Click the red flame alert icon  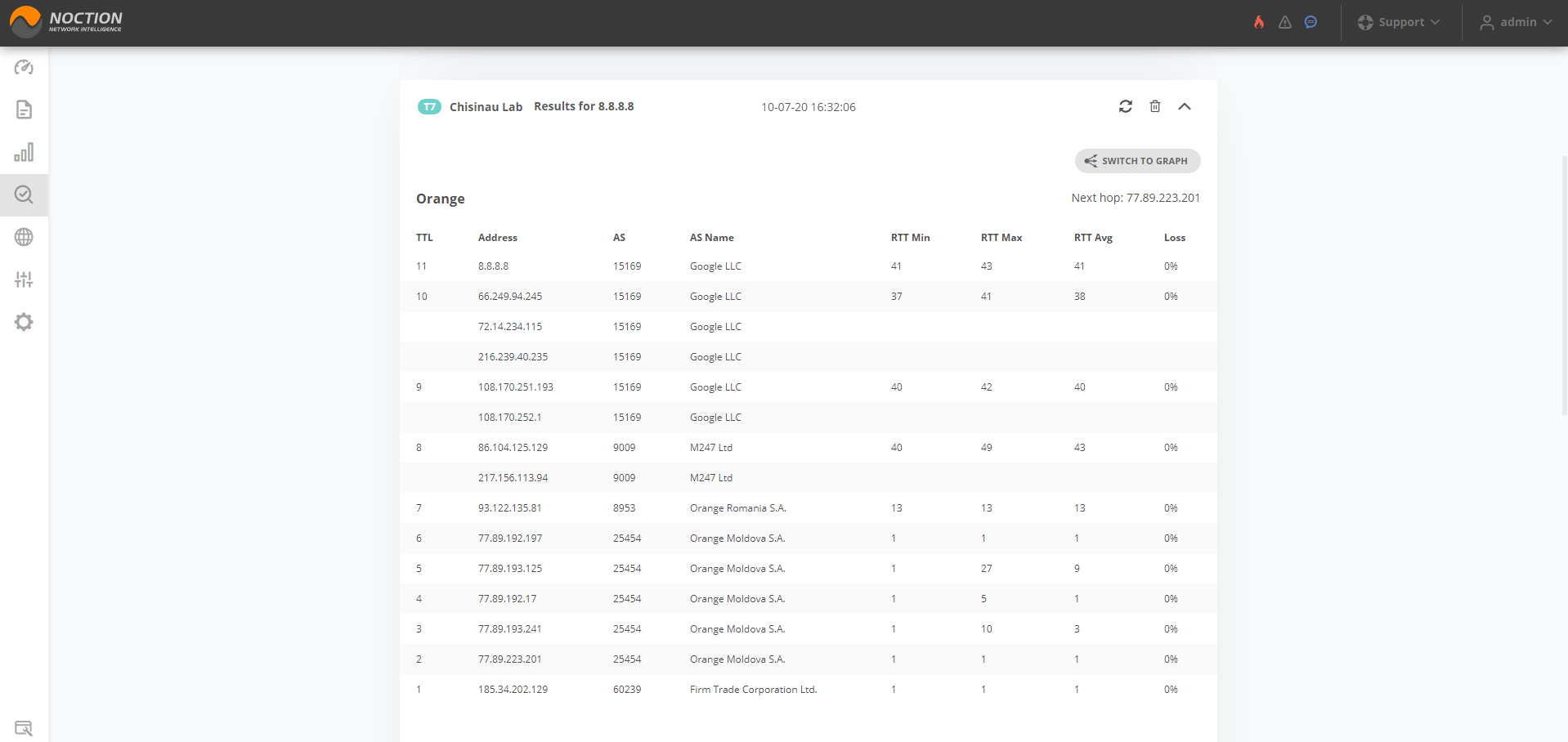[x=1259, y=22]
